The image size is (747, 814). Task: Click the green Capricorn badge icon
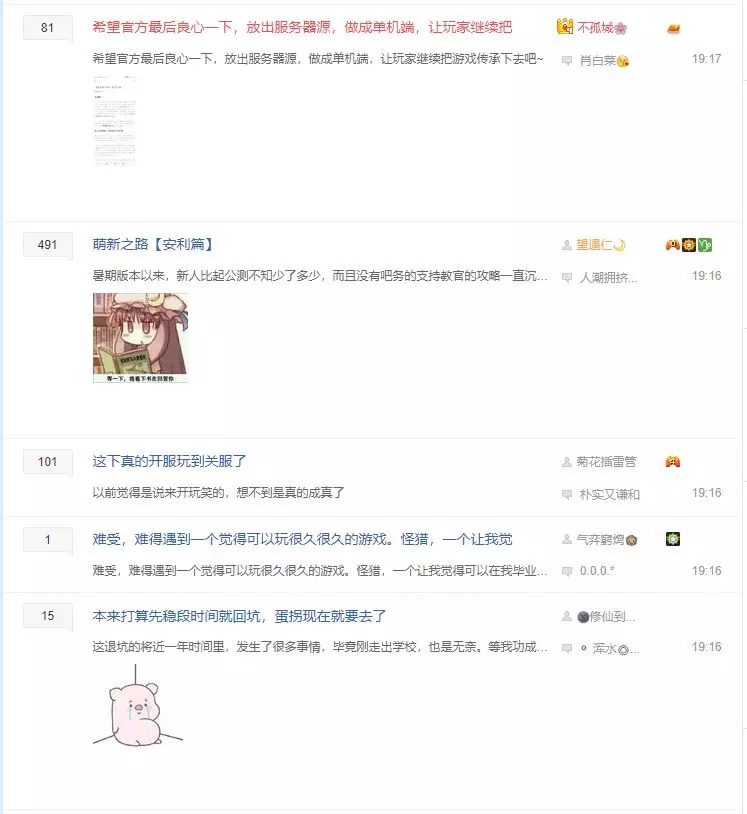(704, 245)
